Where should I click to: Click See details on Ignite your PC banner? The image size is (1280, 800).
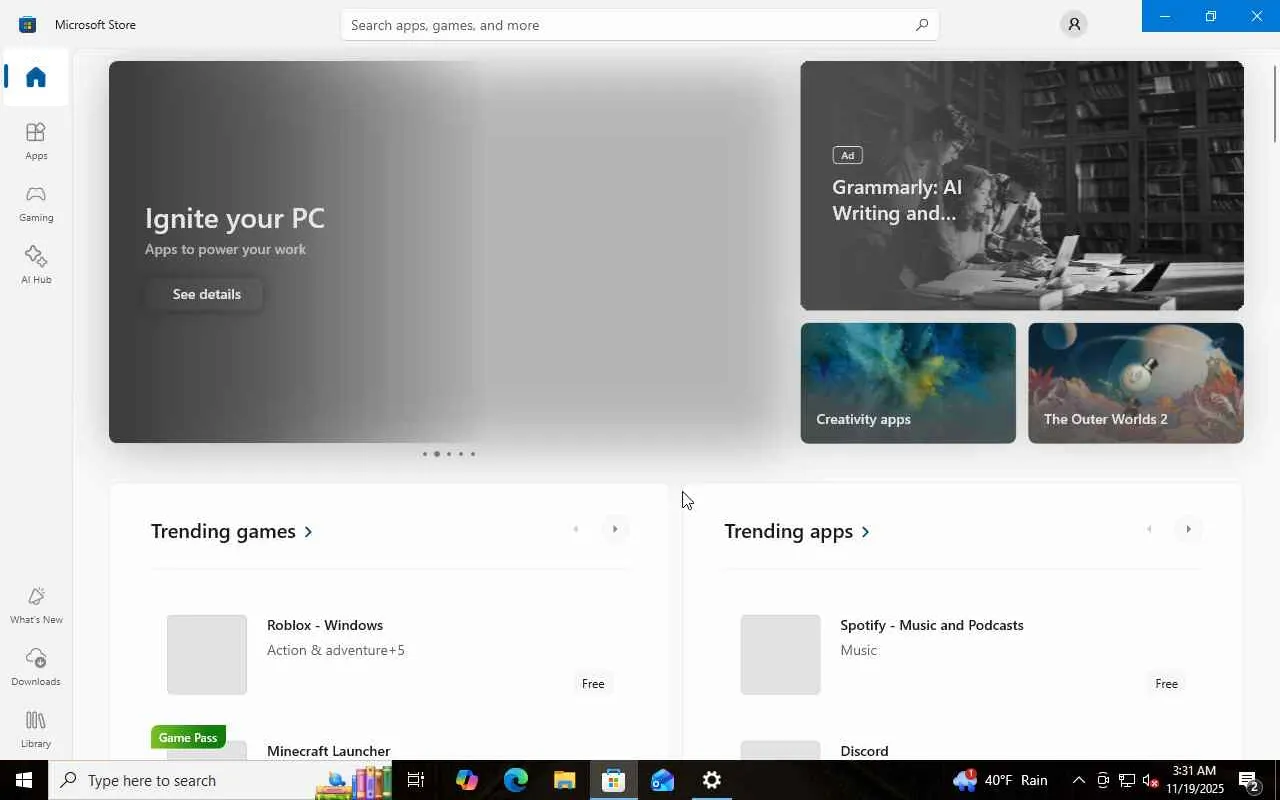206,294
